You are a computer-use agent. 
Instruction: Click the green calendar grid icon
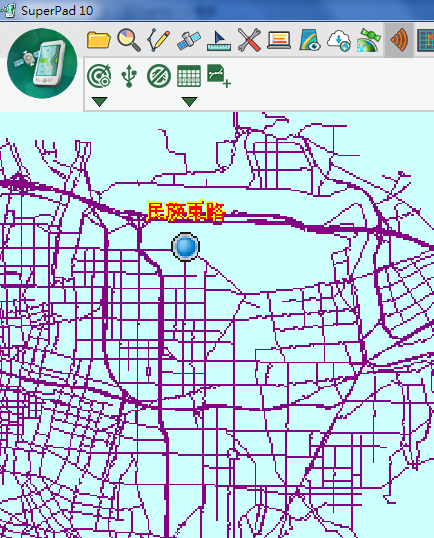[189, 75]
